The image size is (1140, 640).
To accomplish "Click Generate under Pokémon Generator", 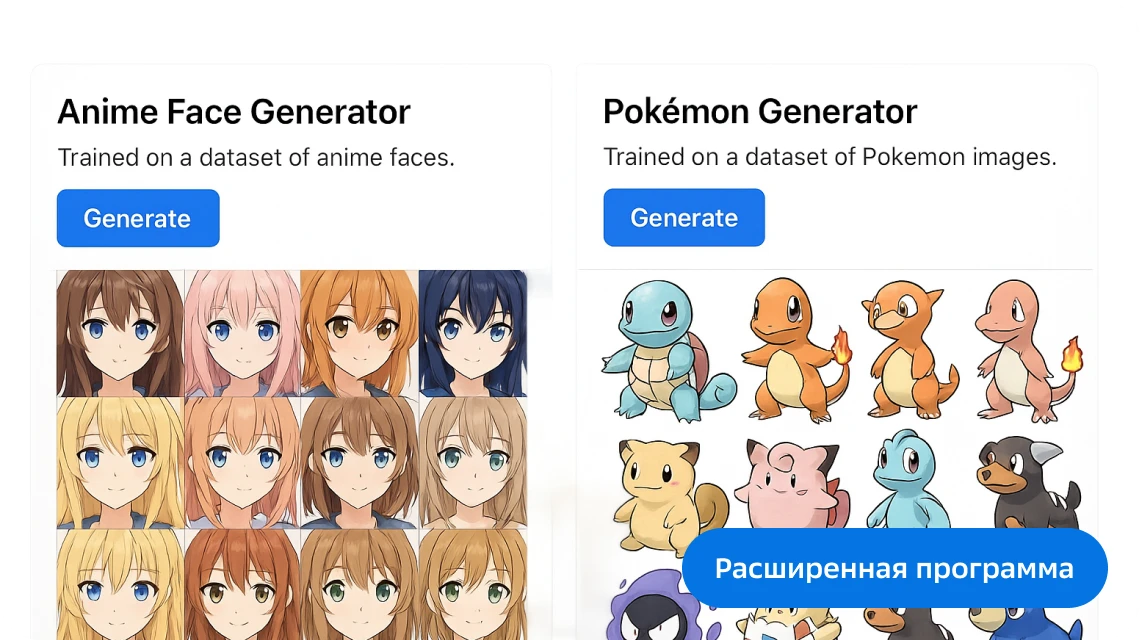I will coord(684,217).
